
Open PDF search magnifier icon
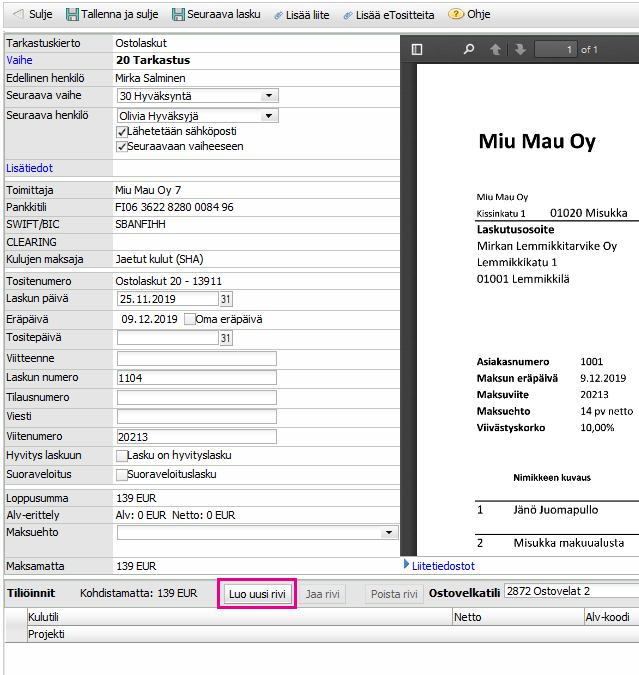coord(468,49)
